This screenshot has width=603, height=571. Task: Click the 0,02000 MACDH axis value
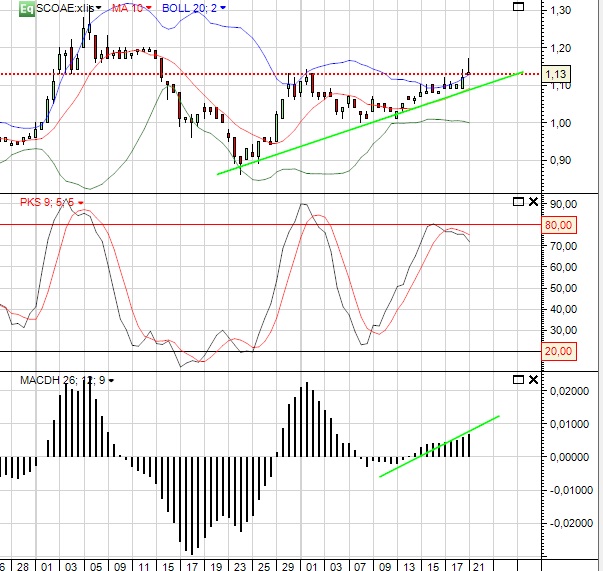pyautogui.click(x=570, y=391)
